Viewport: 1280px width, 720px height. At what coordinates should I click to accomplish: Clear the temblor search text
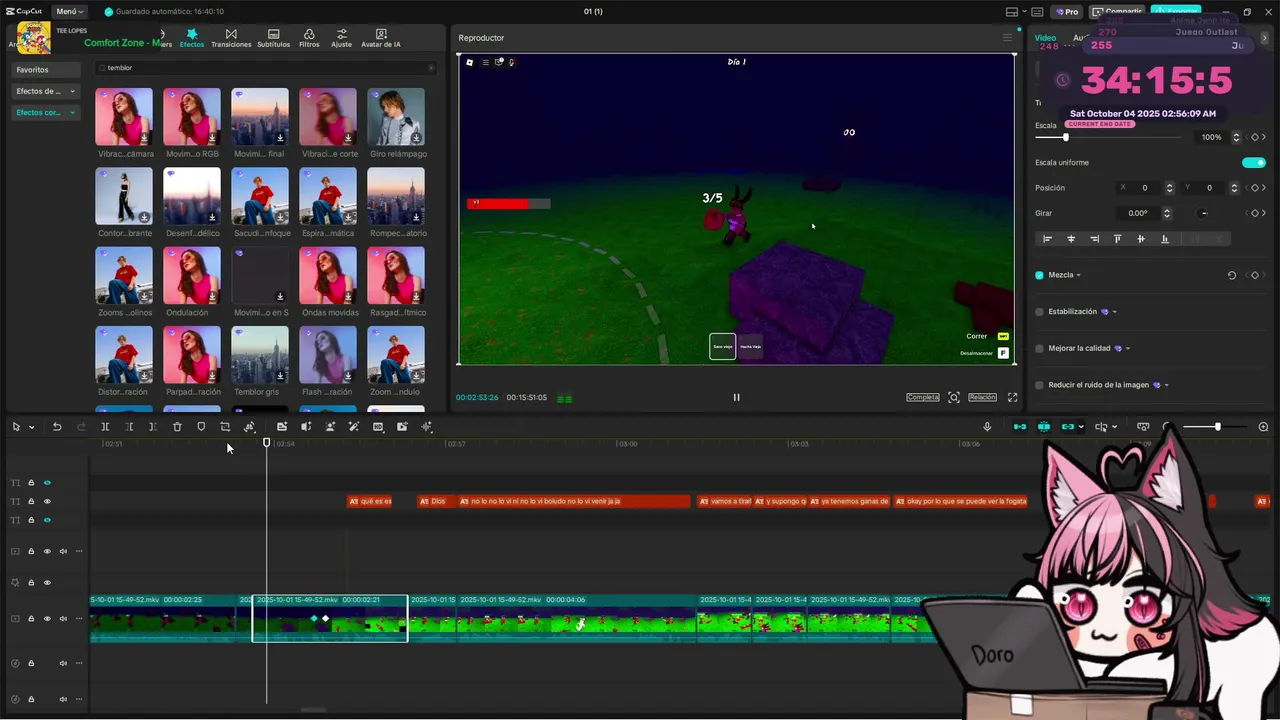[431, 68]
